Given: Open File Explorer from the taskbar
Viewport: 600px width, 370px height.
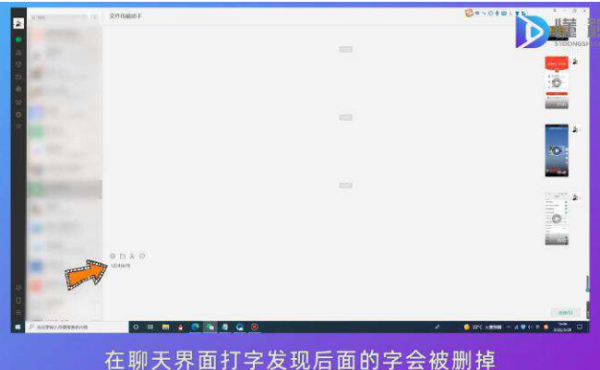Looking at the screenshot, I should pos(165,327).
